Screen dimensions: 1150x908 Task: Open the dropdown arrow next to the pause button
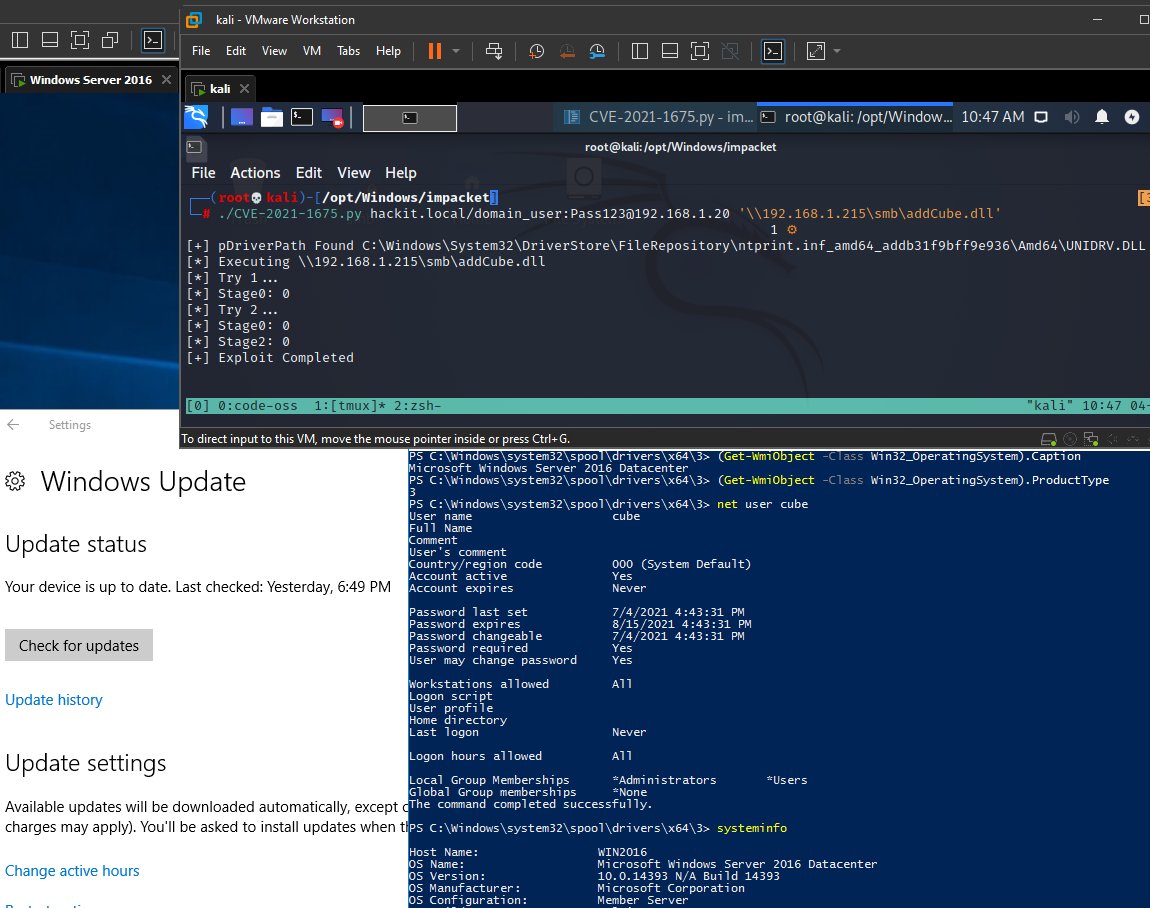point(456,51)
